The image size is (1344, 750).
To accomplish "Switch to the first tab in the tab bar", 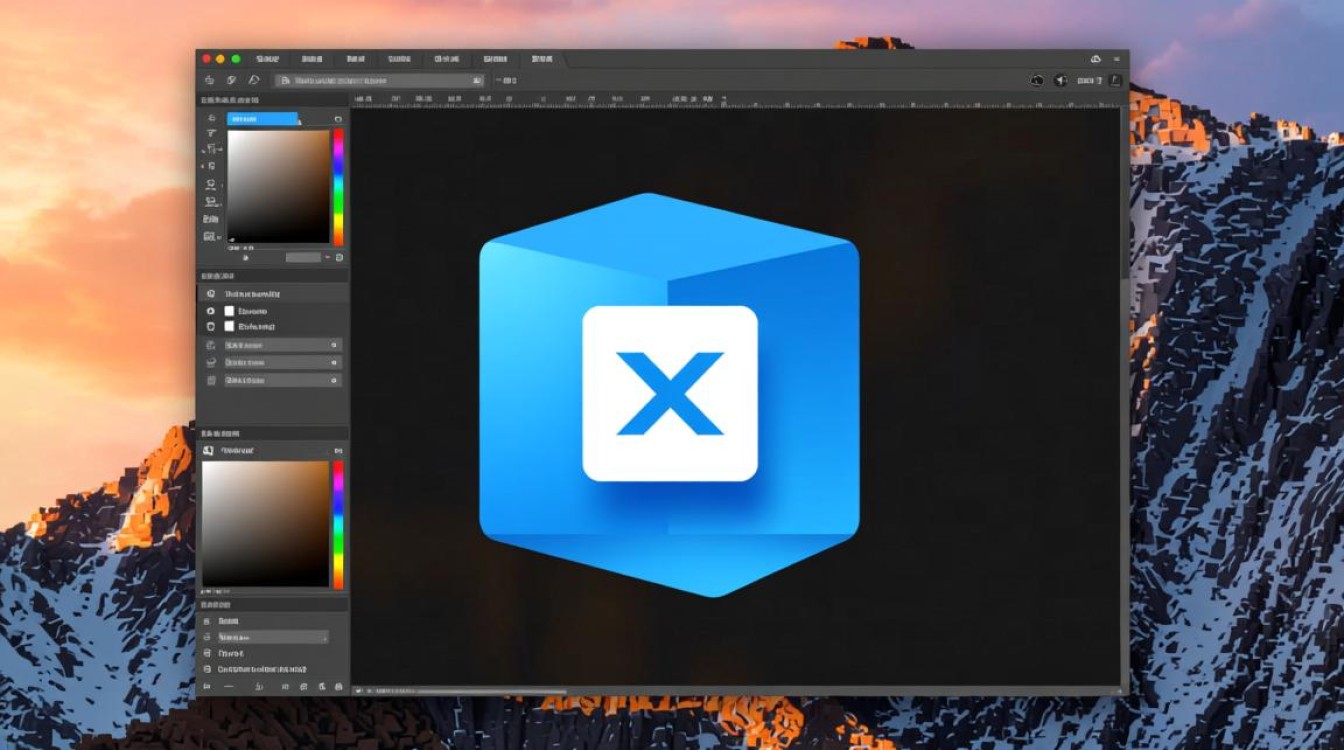I will tap(266, 59).
